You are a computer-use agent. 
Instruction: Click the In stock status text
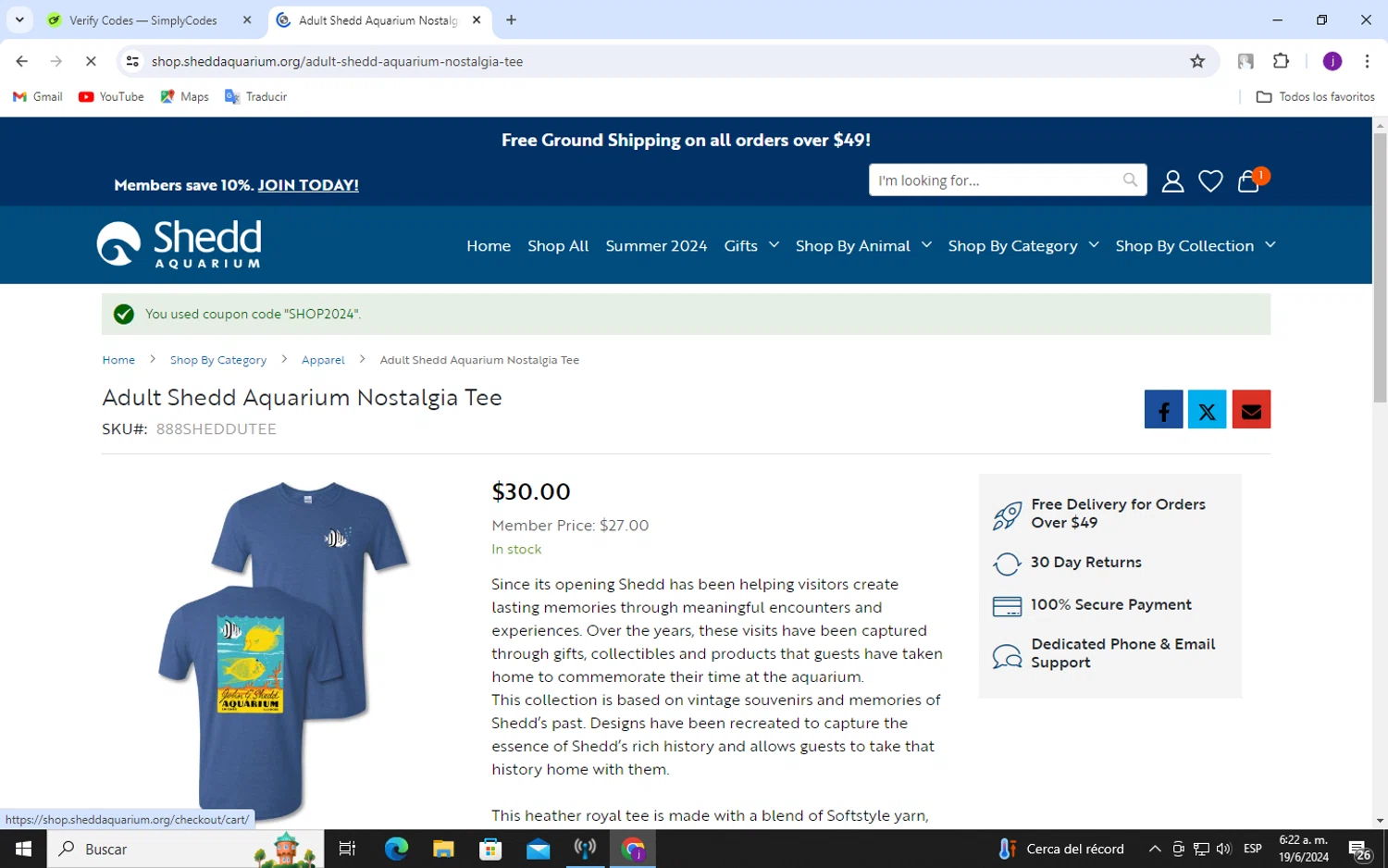(516, 549)
